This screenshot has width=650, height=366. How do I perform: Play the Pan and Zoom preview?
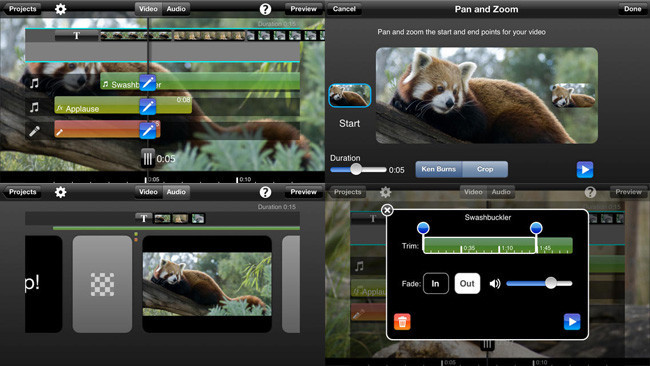(x=585, y=170)
